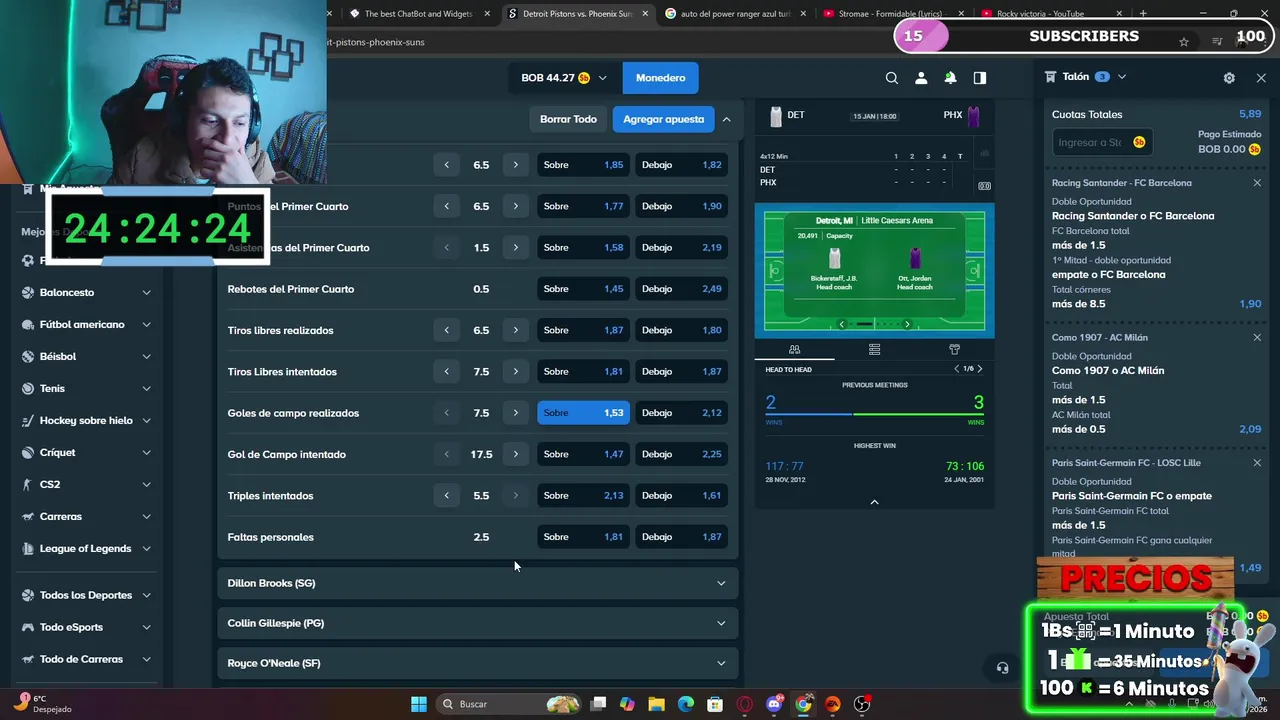Screen dimensions: 1280x720
Task: Open Microsoft Edge from the taskbar
Action: coord(686,704)
